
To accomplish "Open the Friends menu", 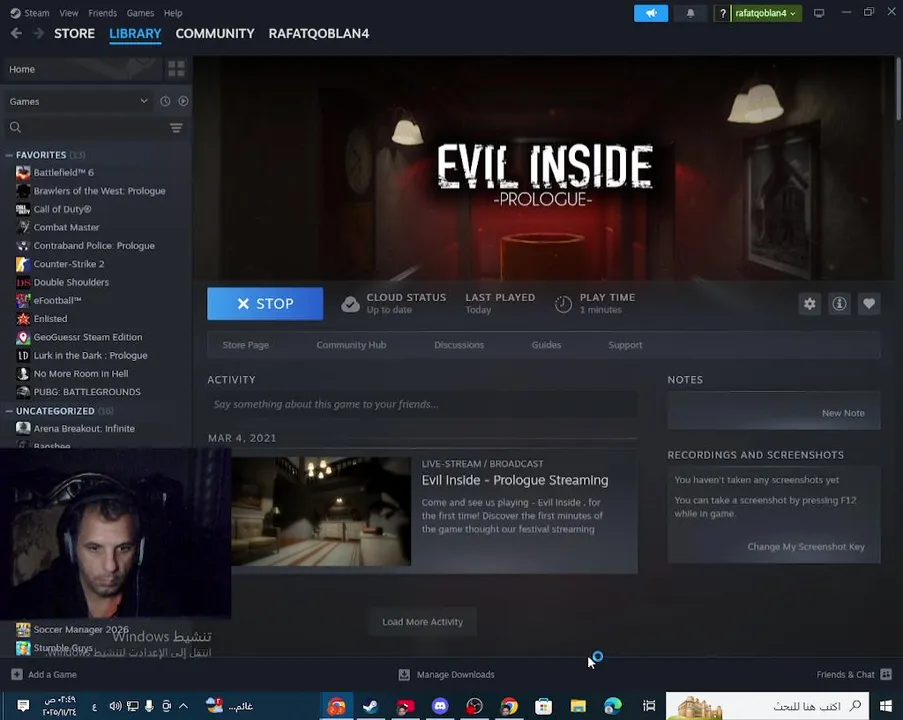I will pos(103,13).
